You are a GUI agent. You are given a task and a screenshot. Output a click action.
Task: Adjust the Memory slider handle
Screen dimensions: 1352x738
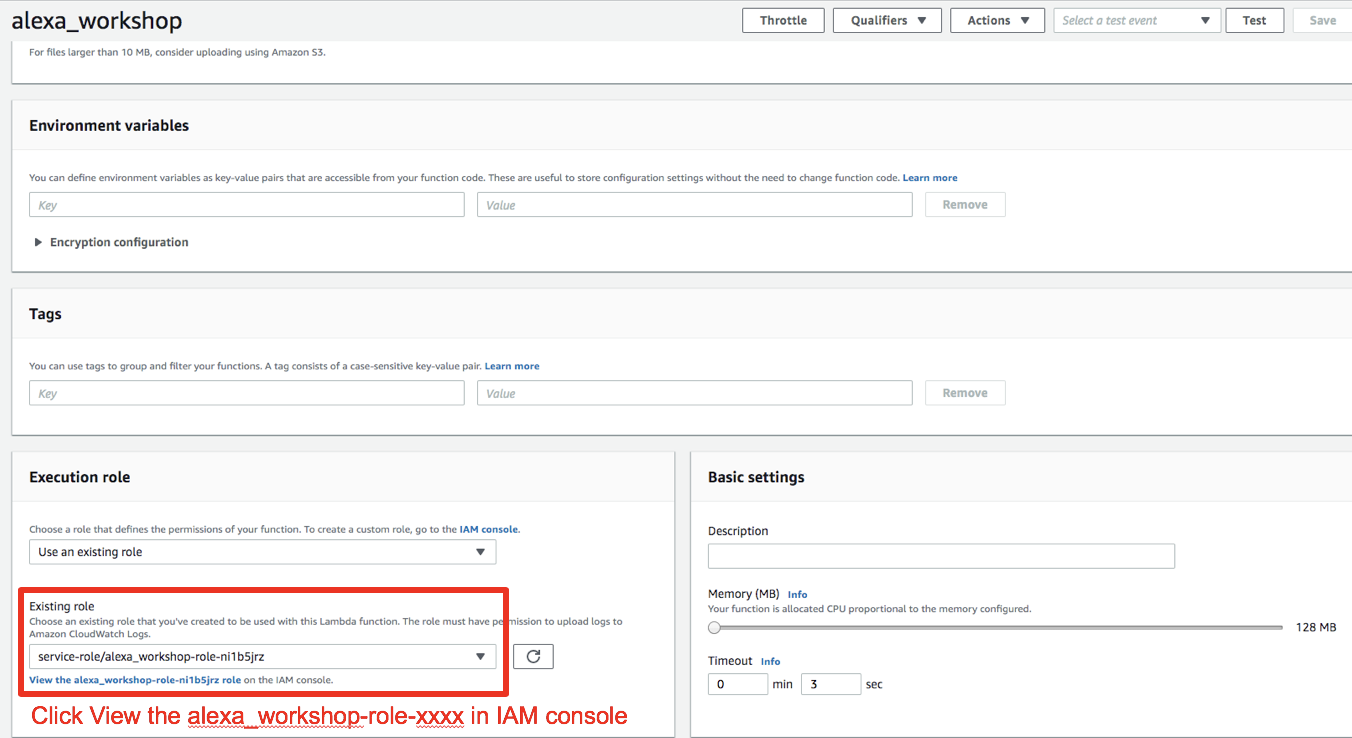point(714,627)
